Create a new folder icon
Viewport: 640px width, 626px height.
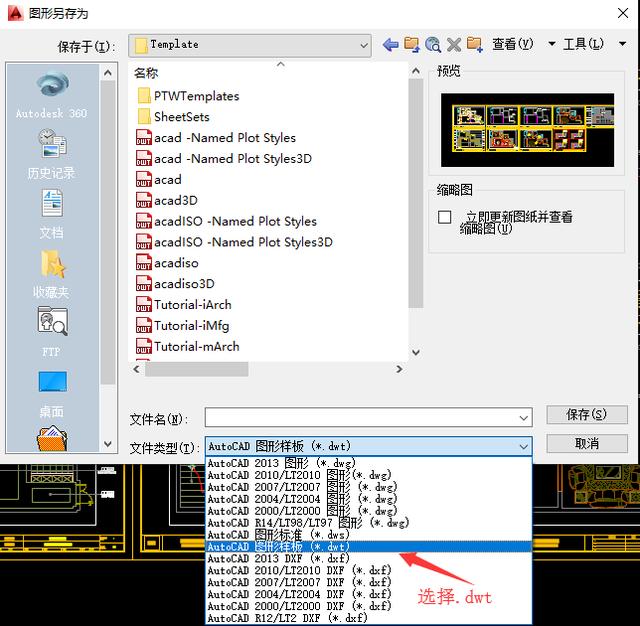[475, 44]
